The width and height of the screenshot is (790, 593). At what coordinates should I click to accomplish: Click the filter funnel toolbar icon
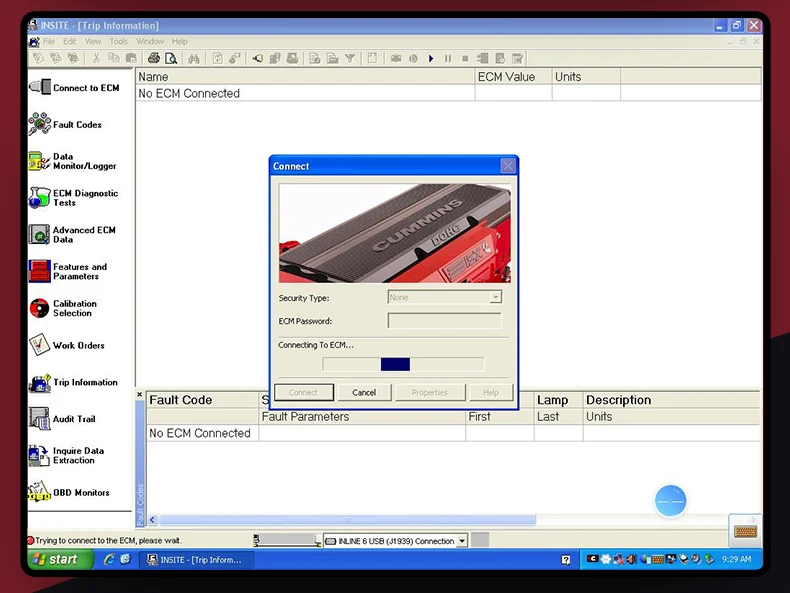350,58
